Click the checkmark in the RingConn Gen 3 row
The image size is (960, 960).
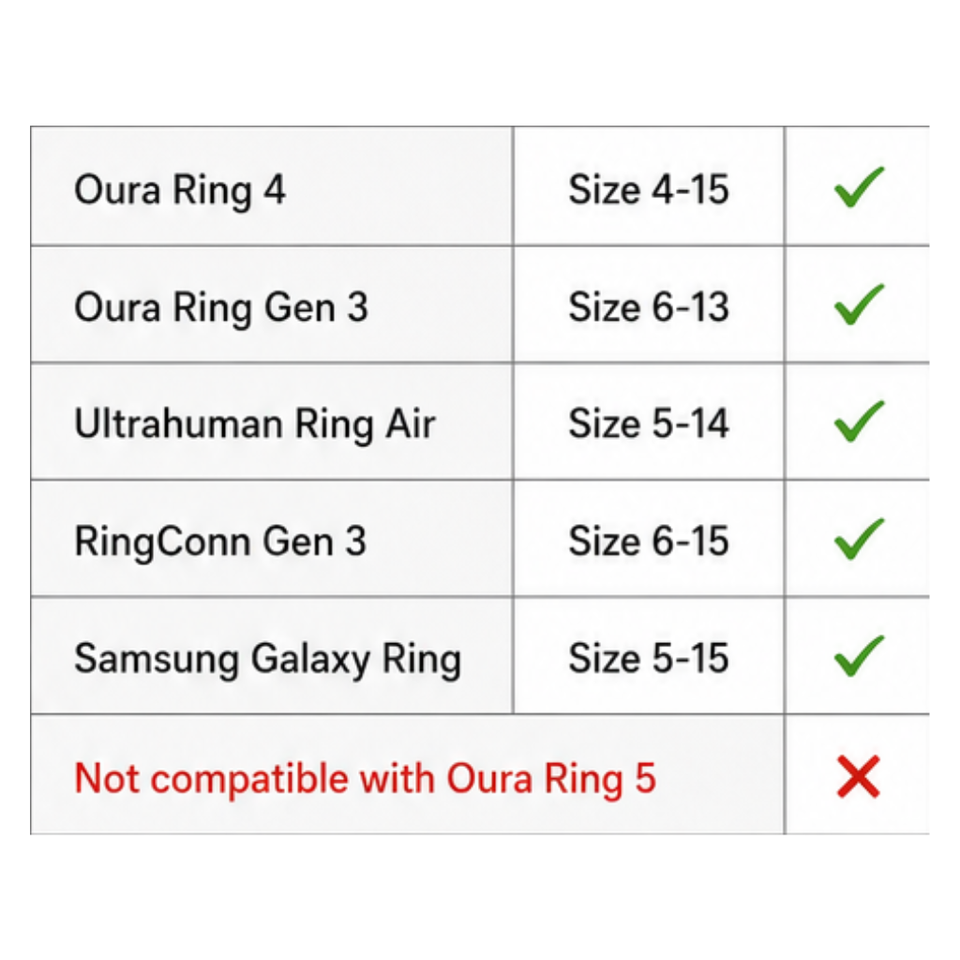click(x=859, y=539)
